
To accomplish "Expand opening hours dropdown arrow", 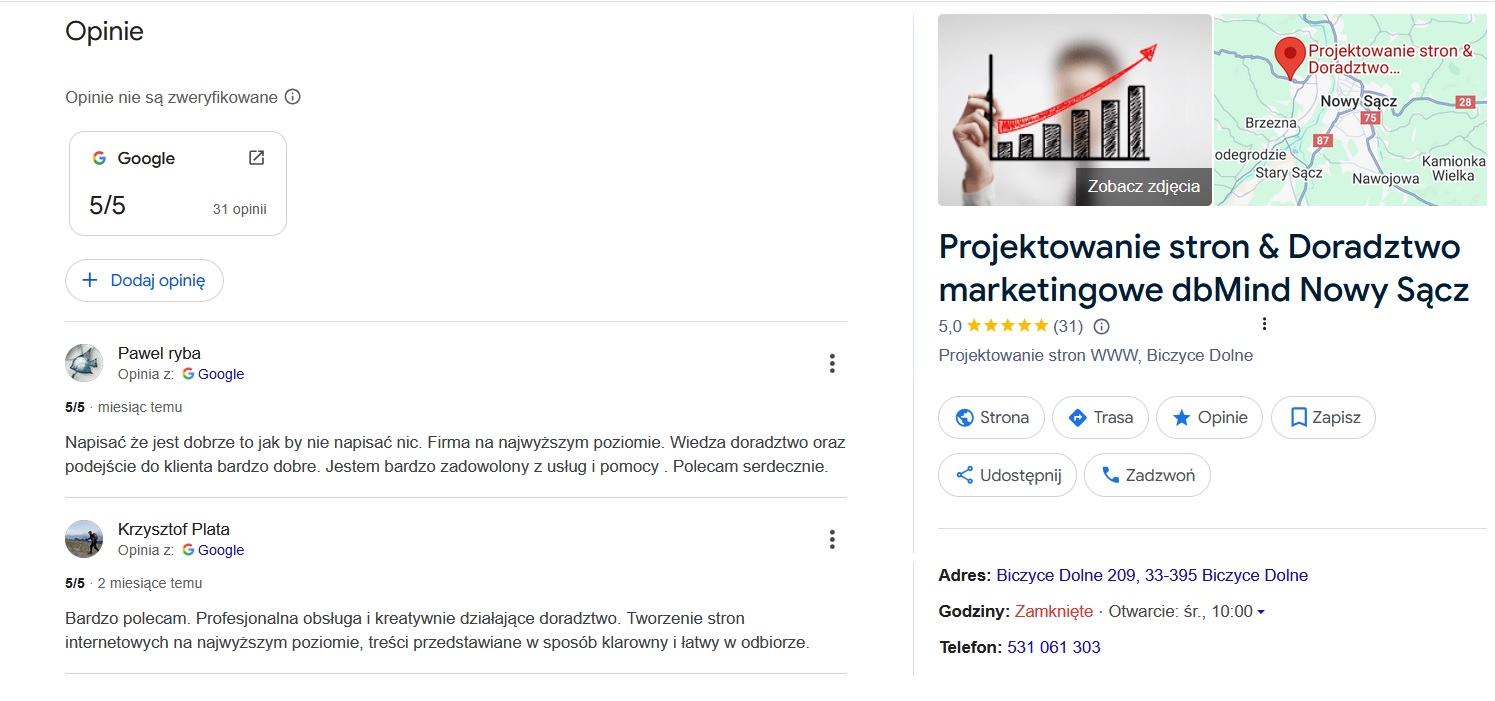I will tap(1261, 612).
